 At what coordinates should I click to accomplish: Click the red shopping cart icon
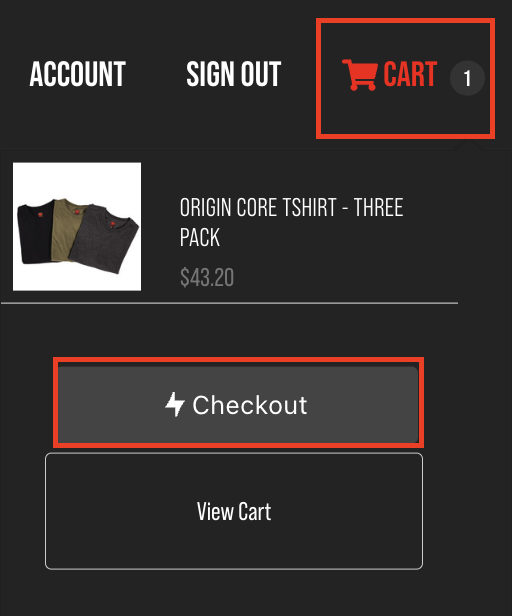360,75
